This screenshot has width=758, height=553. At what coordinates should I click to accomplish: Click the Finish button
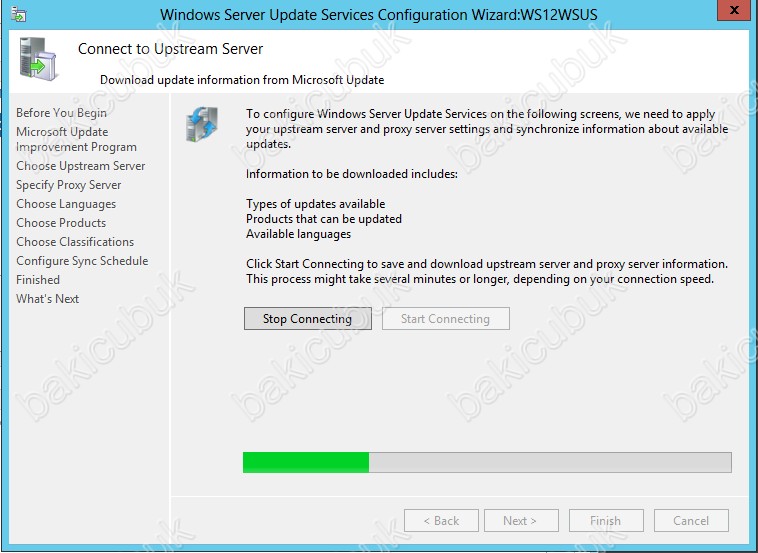(x=606, y=521)
